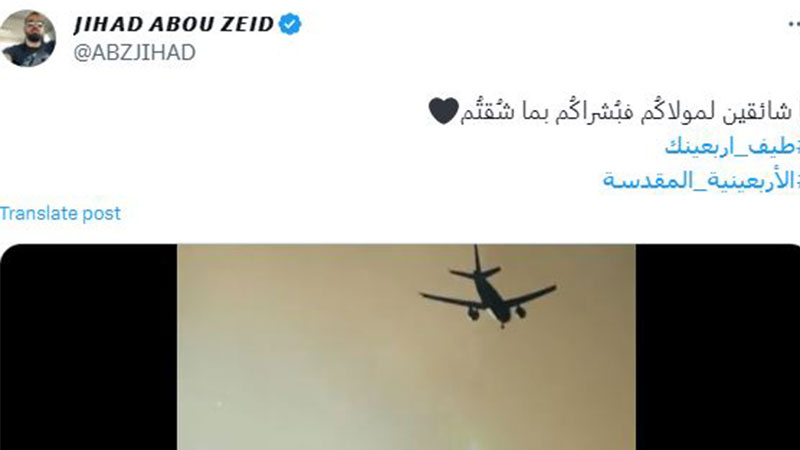Open the طيف_اربعينك hashtag
Image resolution: width=800 pixels, height=450 pixels.
click(x=732, y=147)
